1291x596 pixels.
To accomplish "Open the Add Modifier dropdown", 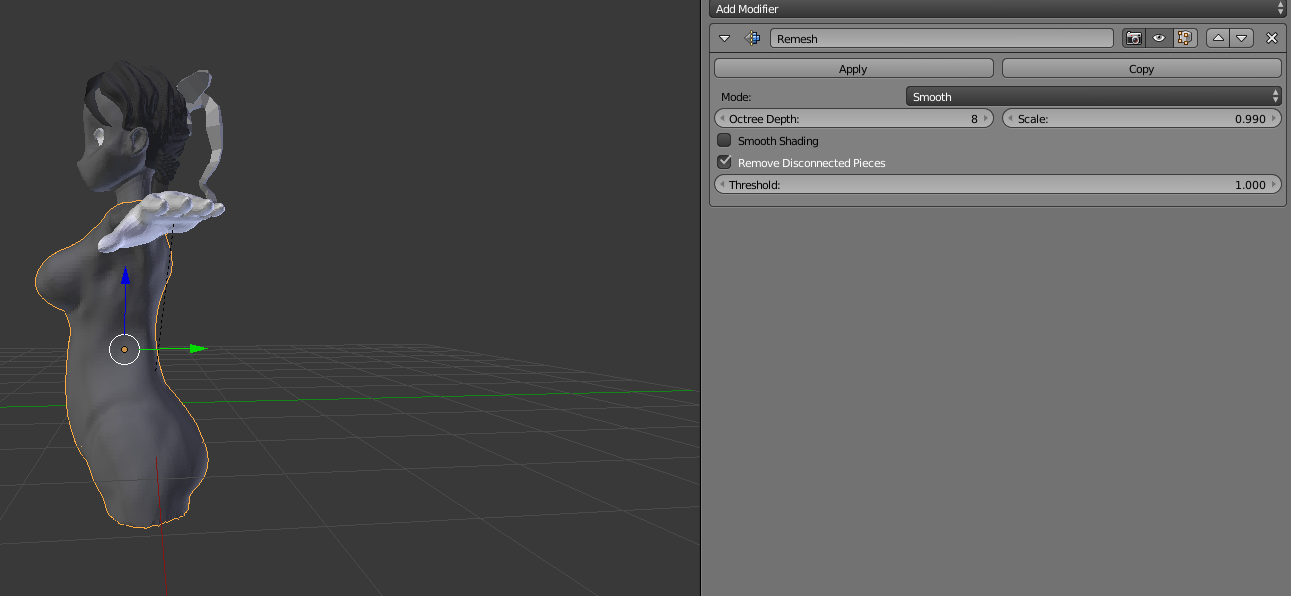I will pos(998,8).
